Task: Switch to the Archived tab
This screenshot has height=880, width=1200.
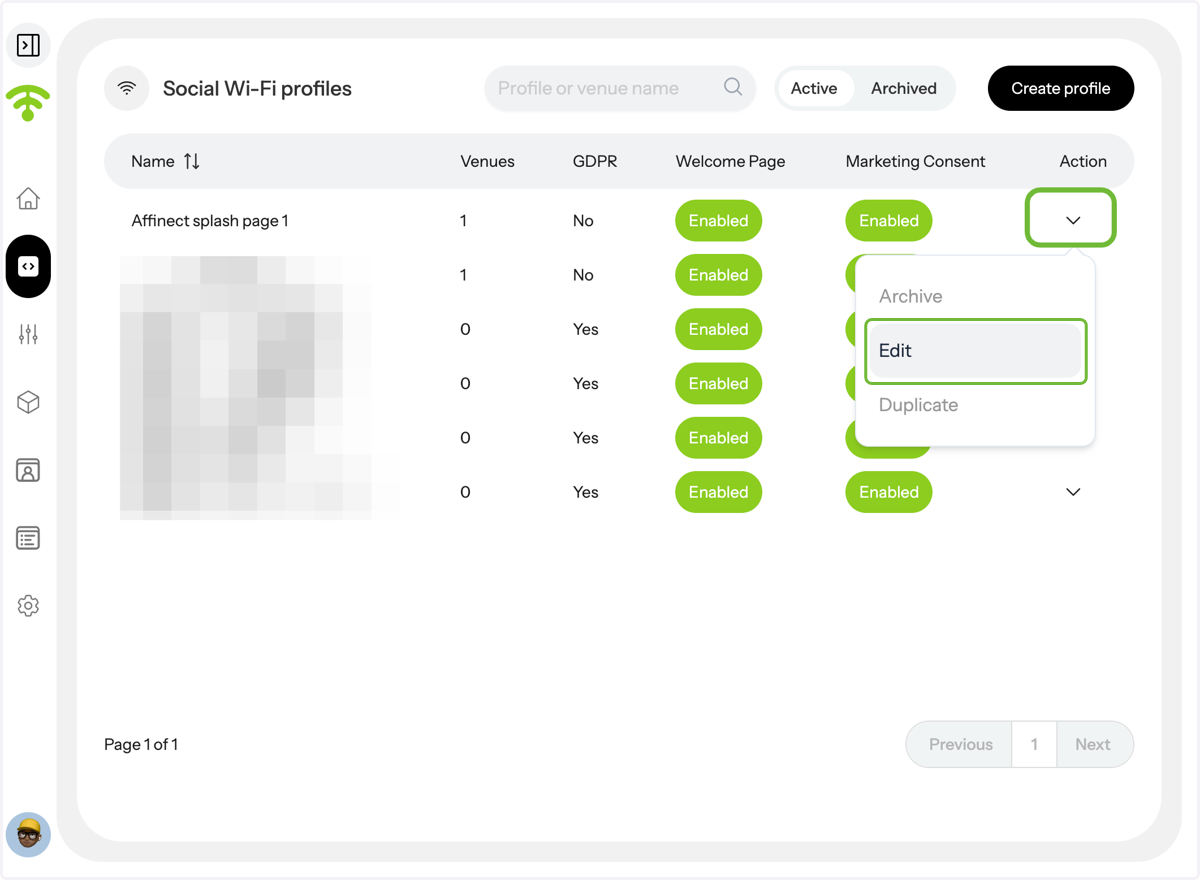Action: (904, 88)
